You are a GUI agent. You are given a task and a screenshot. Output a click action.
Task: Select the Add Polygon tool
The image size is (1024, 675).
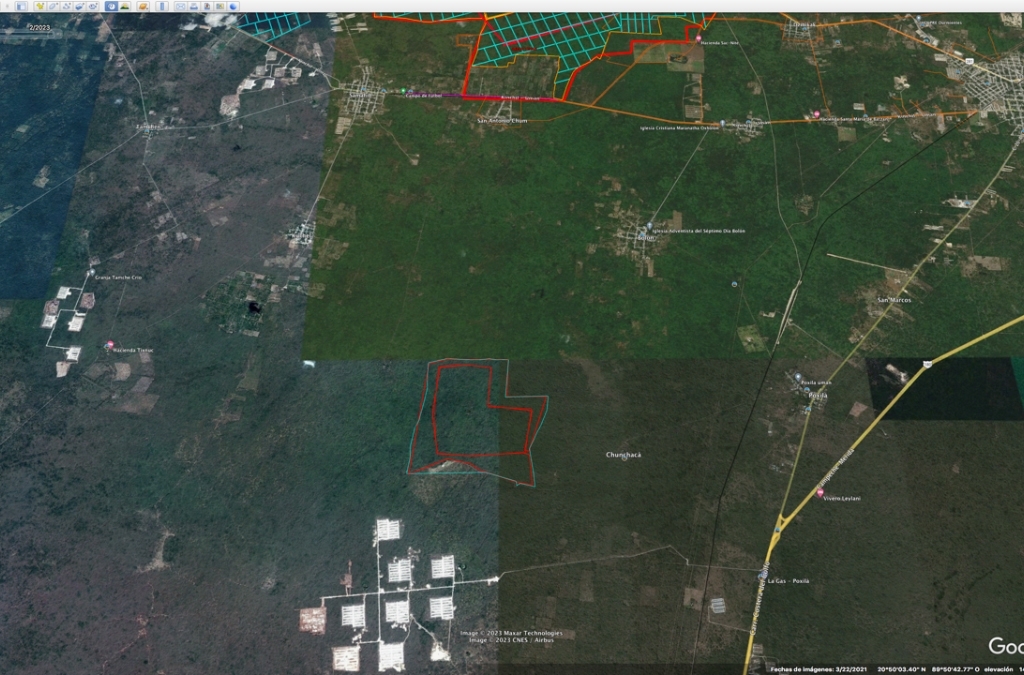[53, 6]
